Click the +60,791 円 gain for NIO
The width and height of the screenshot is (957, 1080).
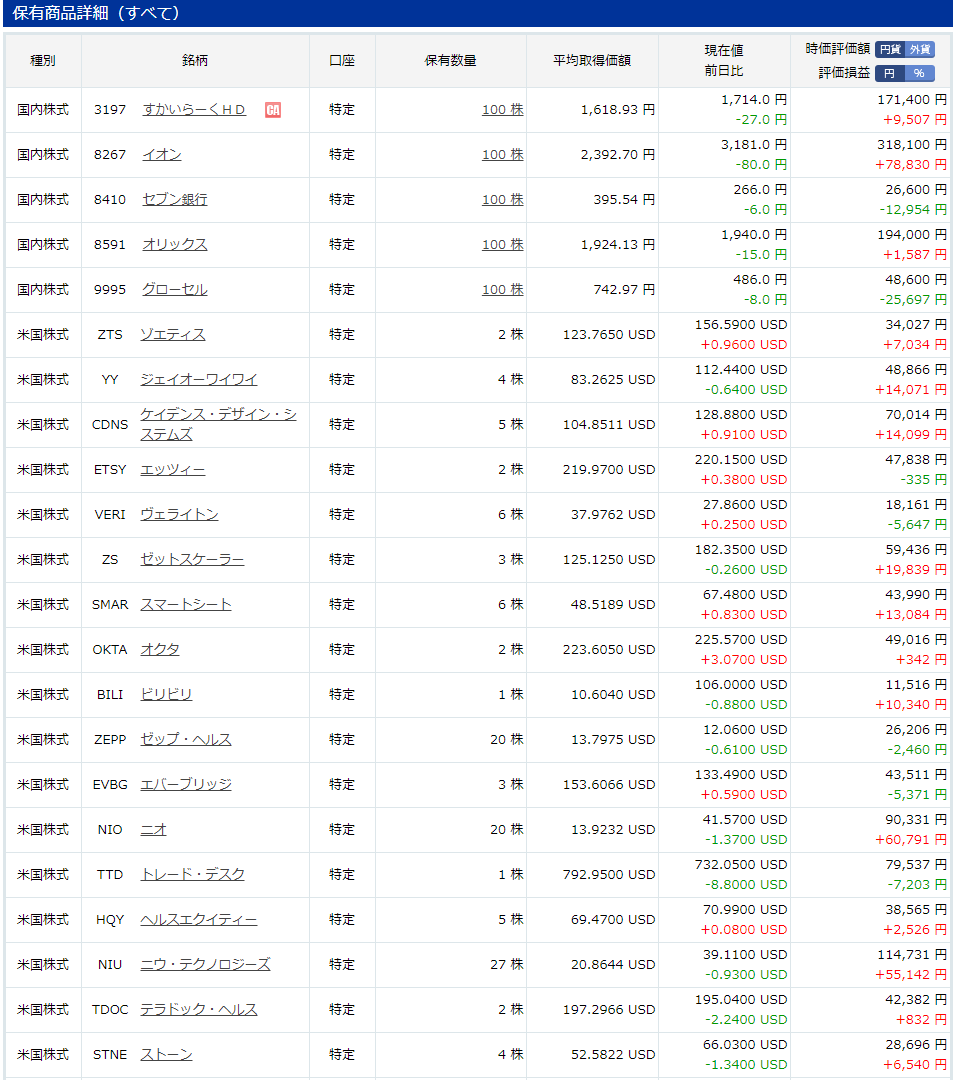coord(911,840)
